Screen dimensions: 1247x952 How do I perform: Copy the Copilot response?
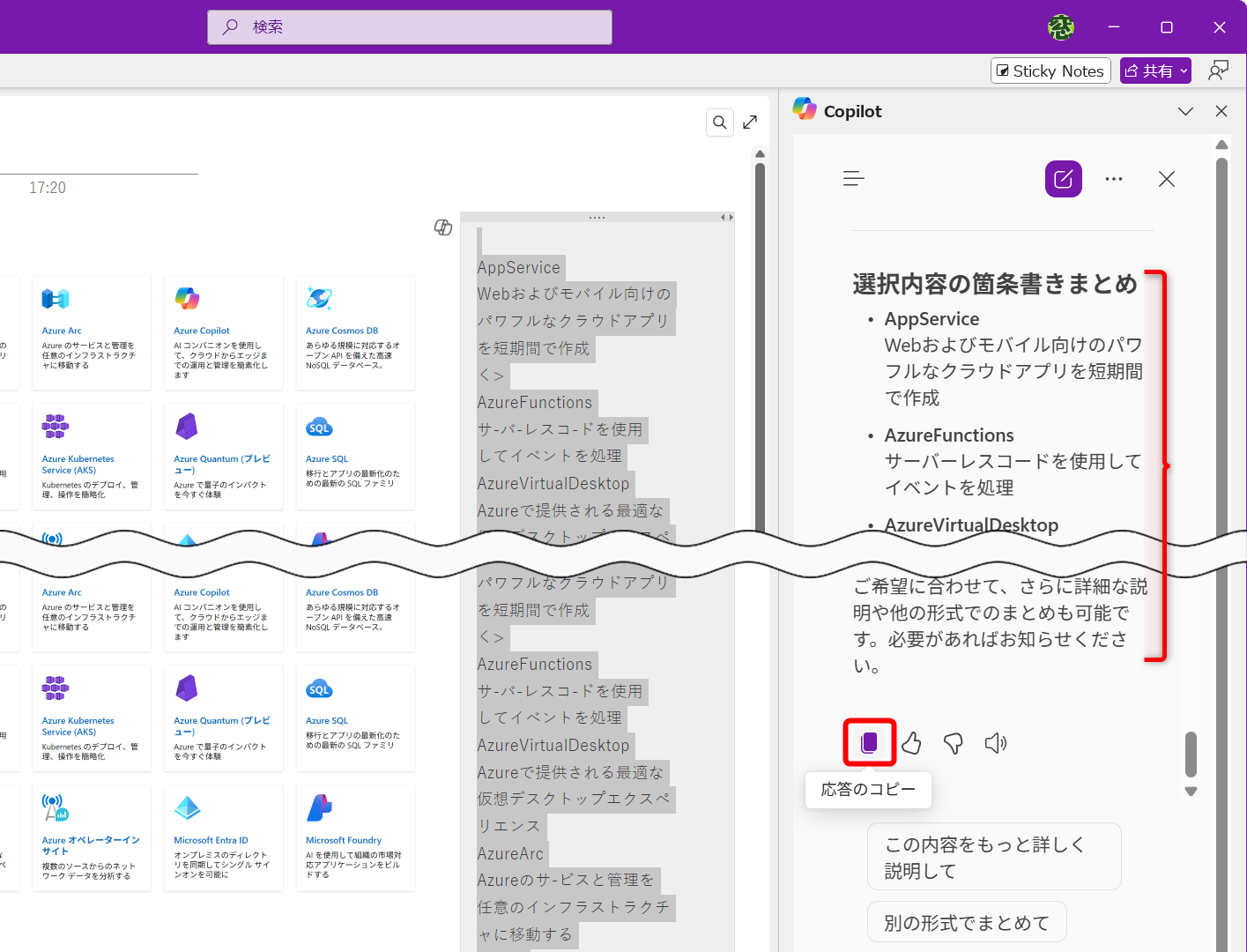(870, 742)
